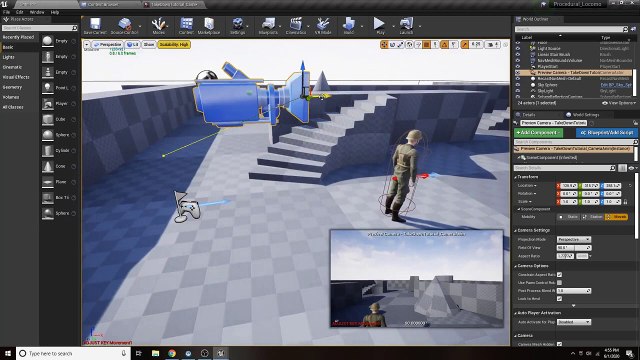Select the Geometry category in Place Actors
Viewport: 640px width, 360px height.
(x=12, y=87)
